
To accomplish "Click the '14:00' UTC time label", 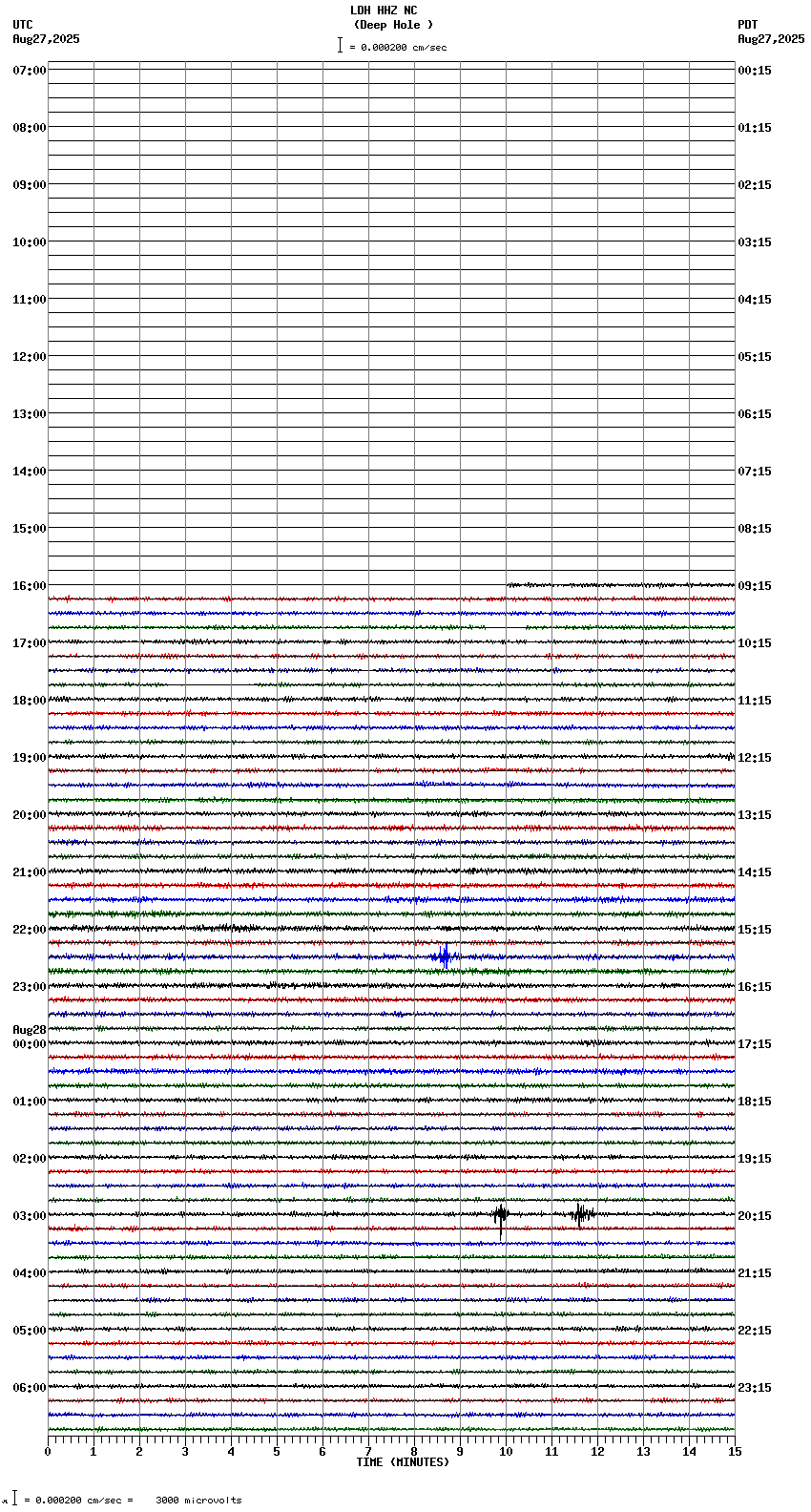I will click(30, 472).
